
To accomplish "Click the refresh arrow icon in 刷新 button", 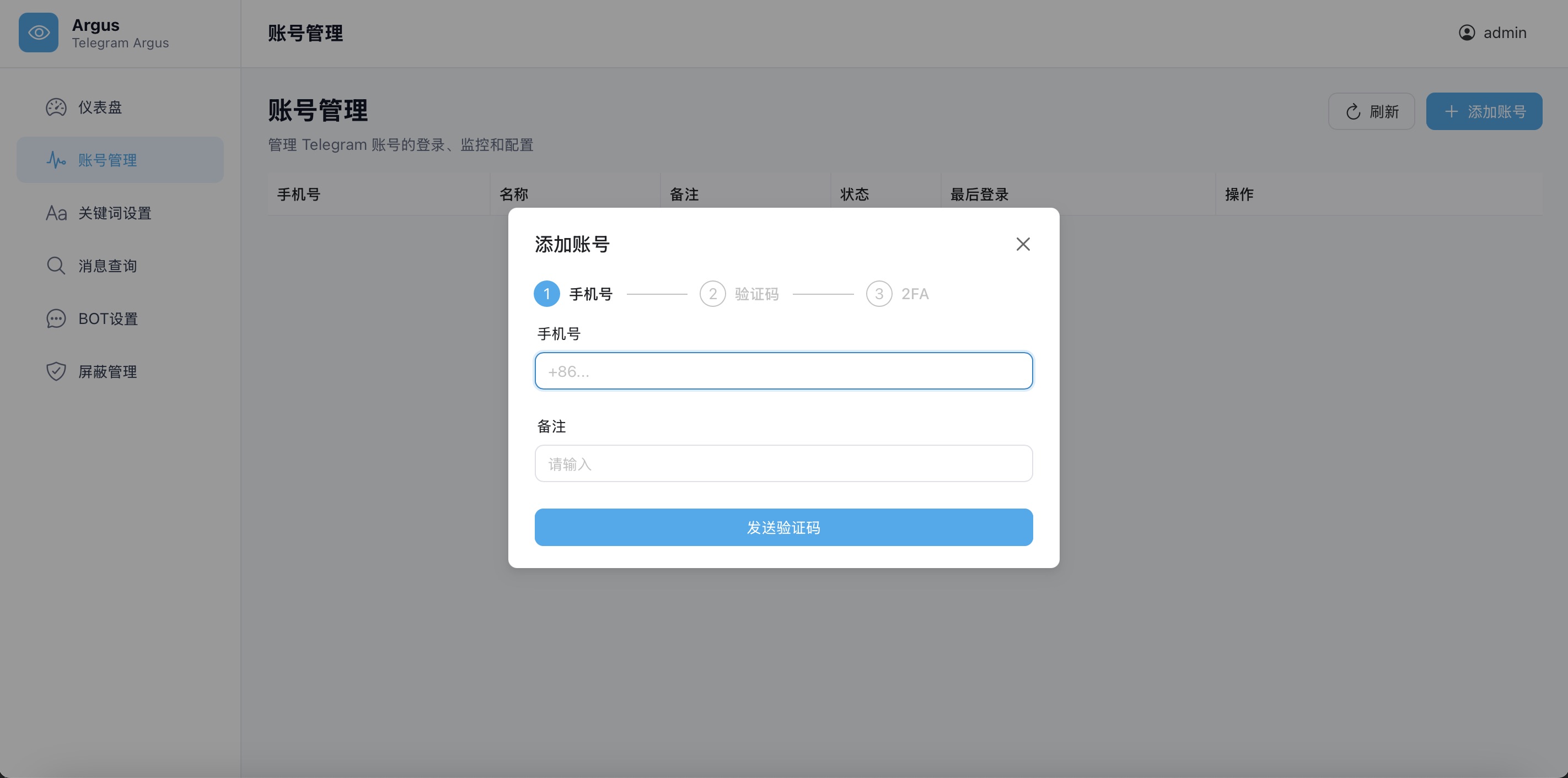I will click(1353, 112).
